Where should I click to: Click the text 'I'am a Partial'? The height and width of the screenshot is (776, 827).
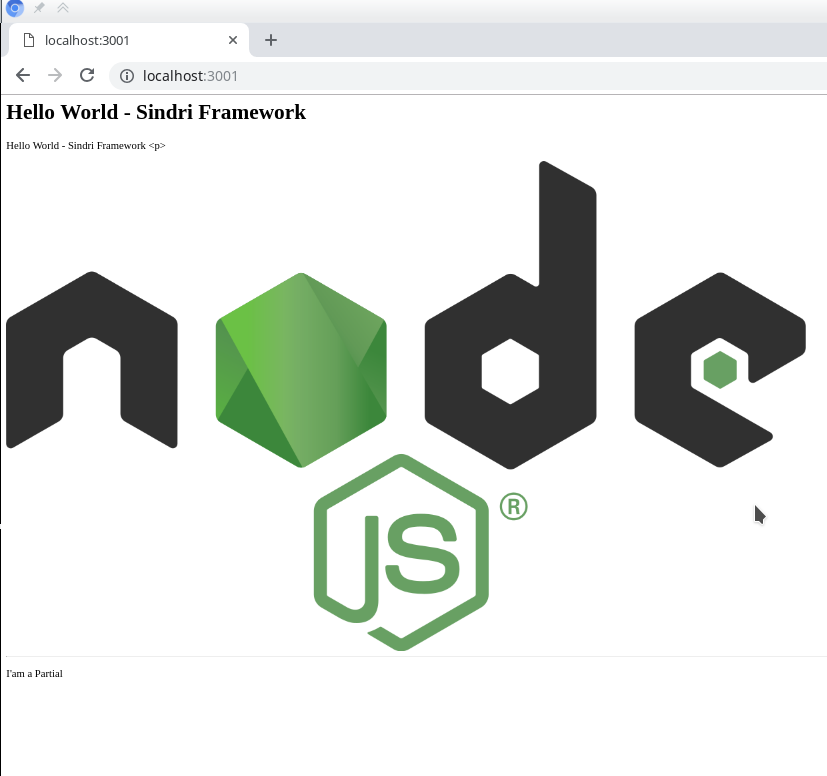pos(34,674)
